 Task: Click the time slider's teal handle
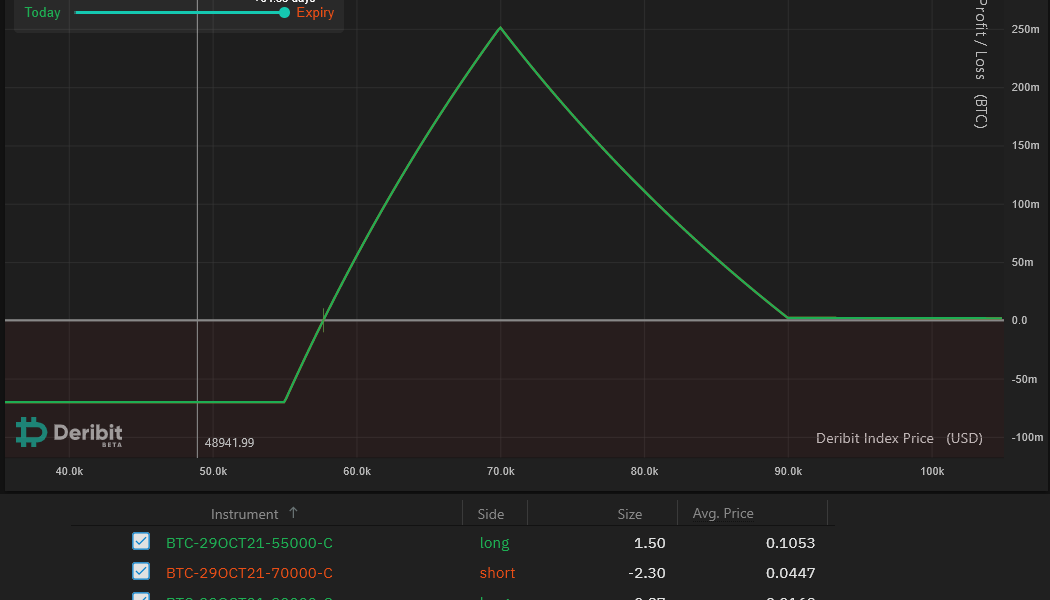click(x=284, y=13)
